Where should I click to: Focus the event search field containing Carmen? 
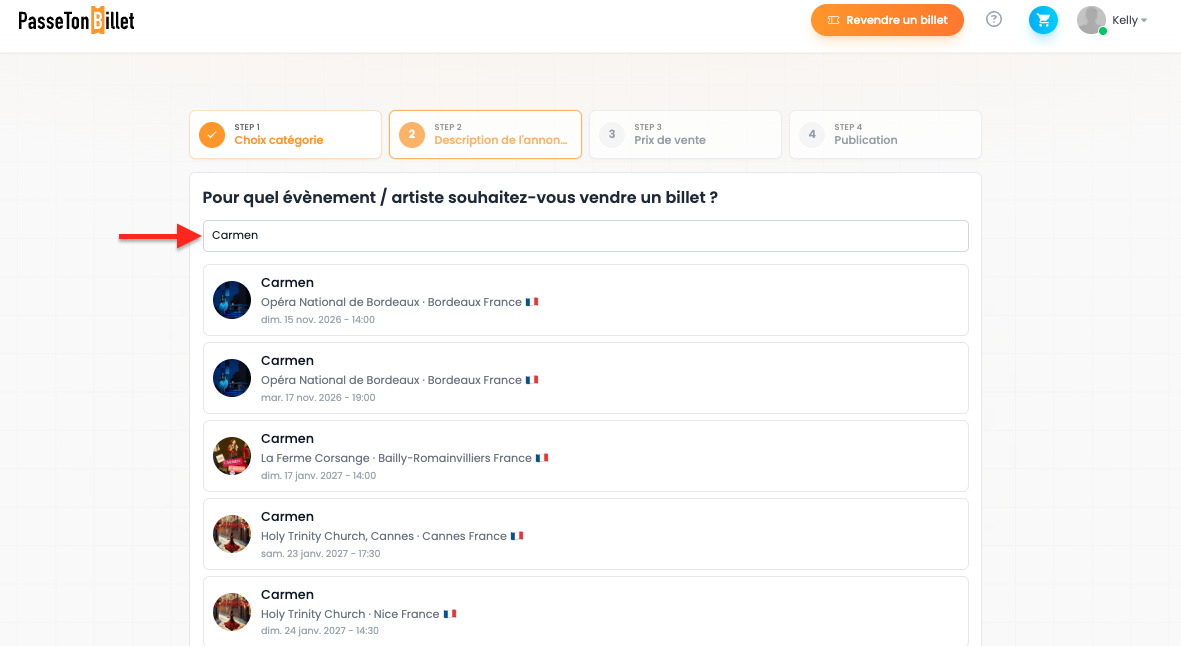[x=585, y=236]
